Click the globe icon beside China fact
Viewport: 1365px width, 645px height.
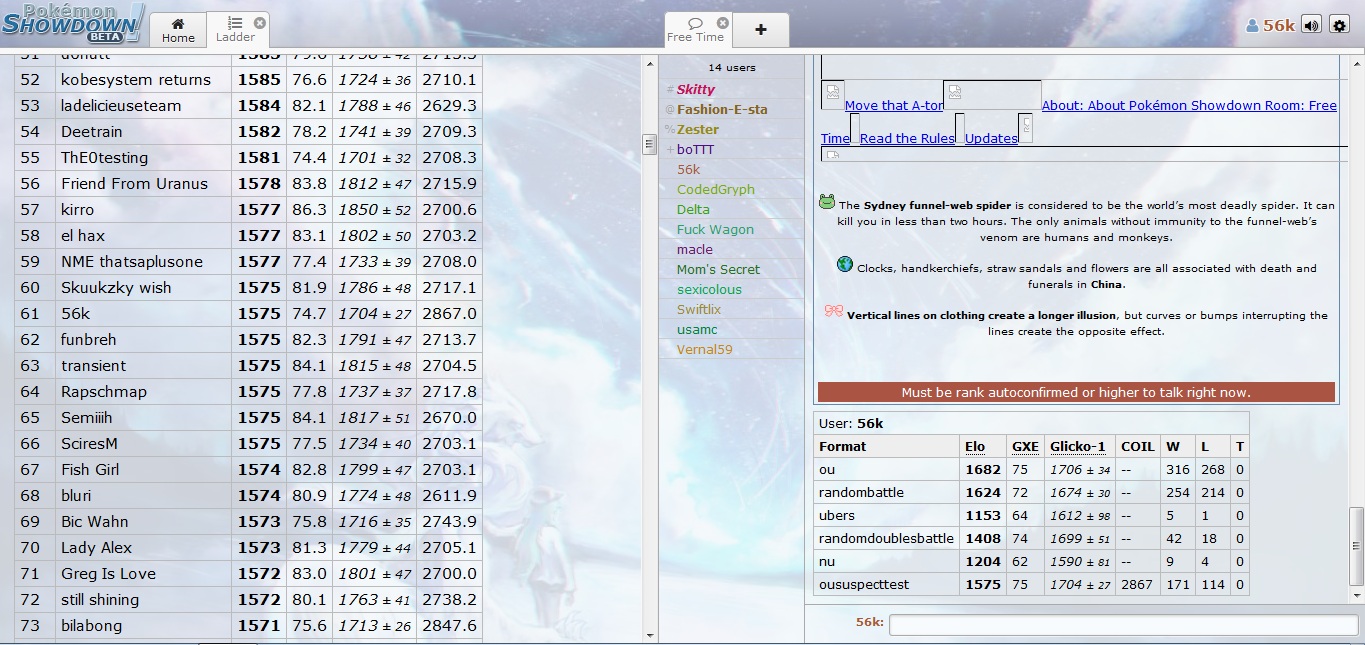pyautogui.click(x=845, y=265)
